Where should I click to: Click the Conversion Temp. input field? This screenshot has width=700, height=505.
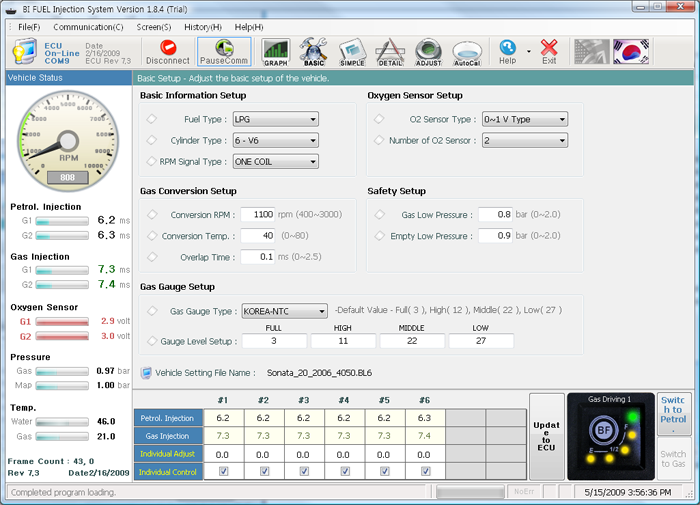[258, 235]
